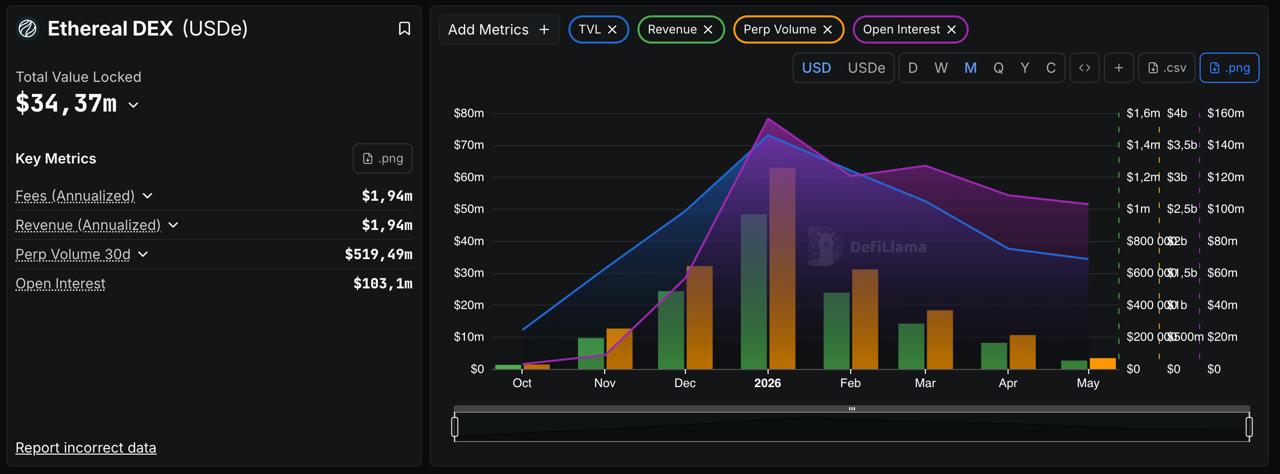The width and height of the screenshot is (1280, 474).
Task: Set chart interval to yearly (Y)
Action: [1025, 68]
